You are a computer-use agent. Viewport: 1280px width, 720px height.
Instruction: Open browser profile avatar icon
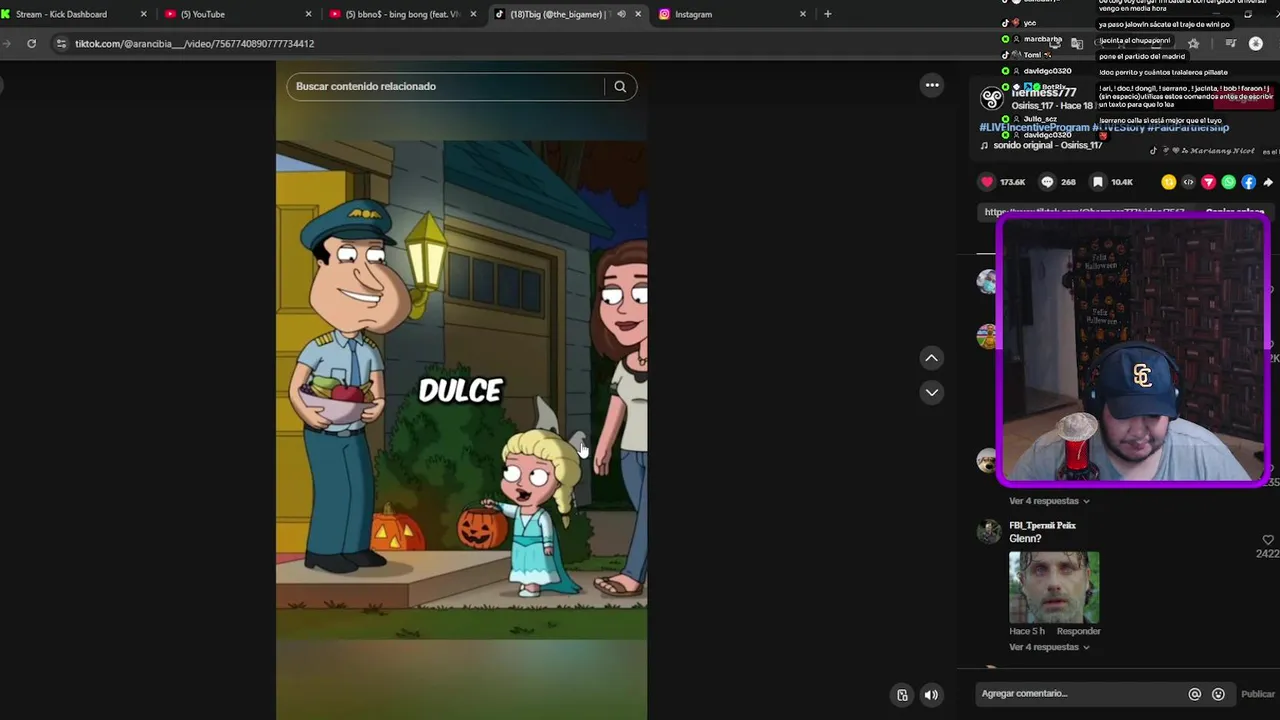1256,44
